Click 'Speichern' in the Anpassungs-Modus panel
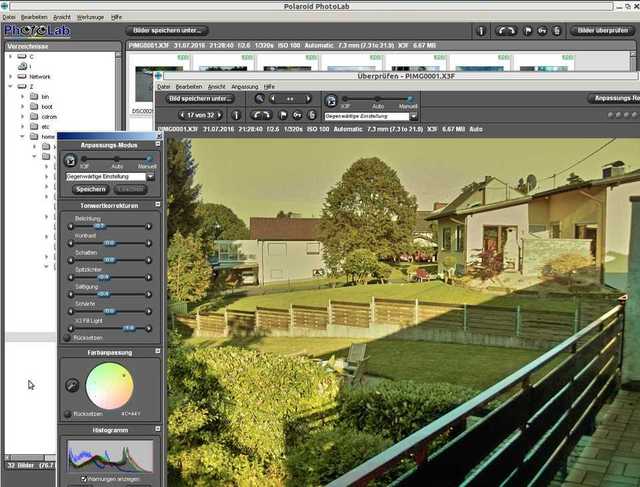640x487 pixels. point(91,189)
